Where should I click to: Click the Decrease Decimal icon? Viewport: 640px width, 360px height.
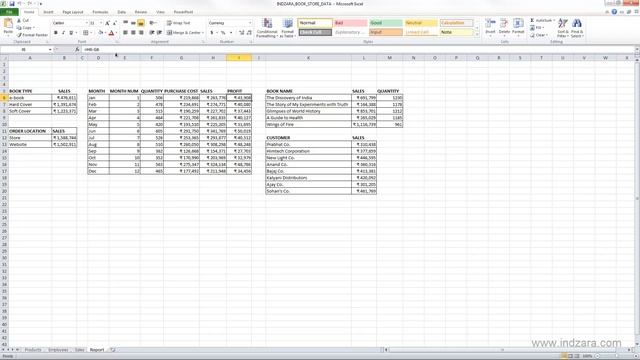pos(249,33)
